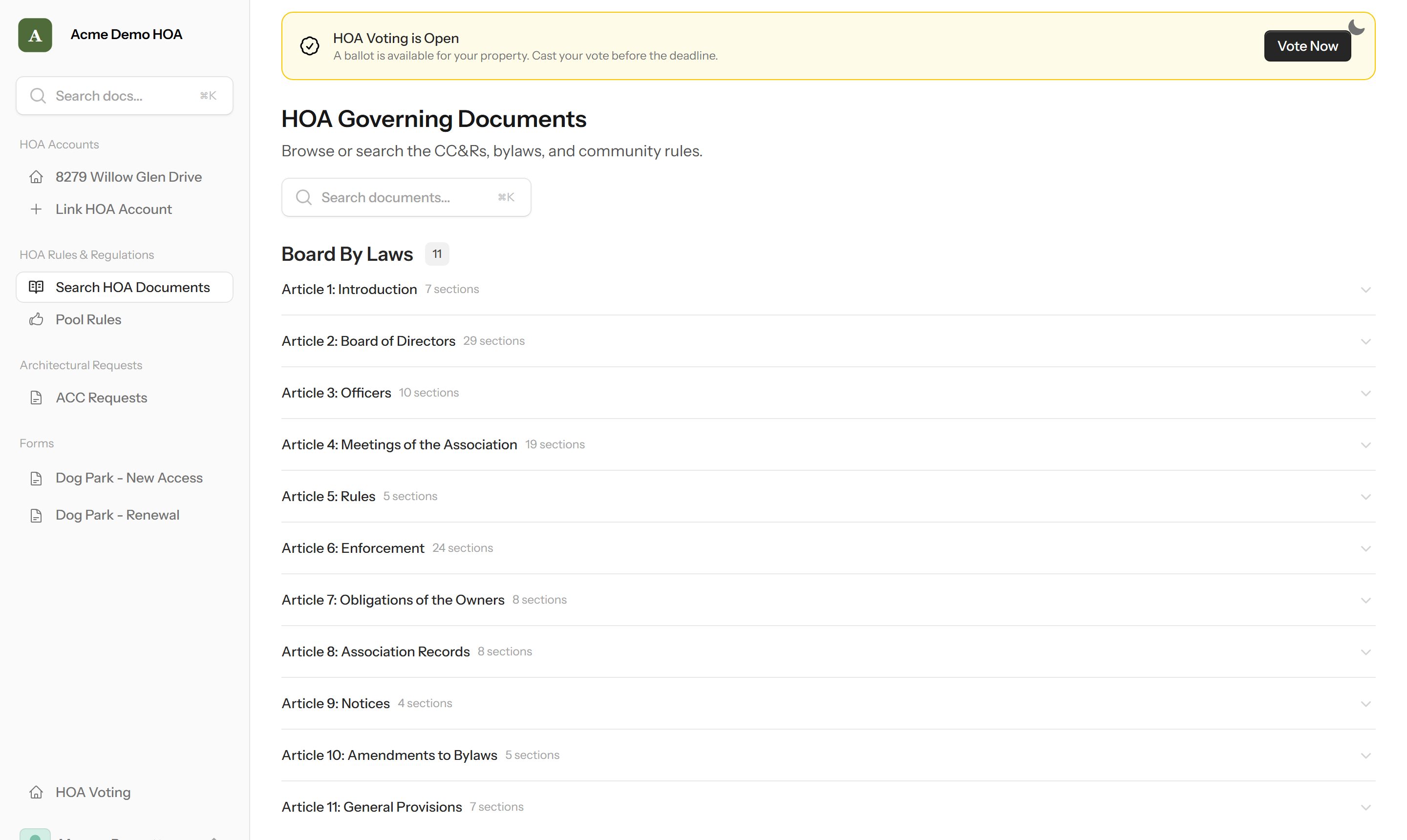Click the file icon for Dog Park - New Access

[x=36, y=478]
